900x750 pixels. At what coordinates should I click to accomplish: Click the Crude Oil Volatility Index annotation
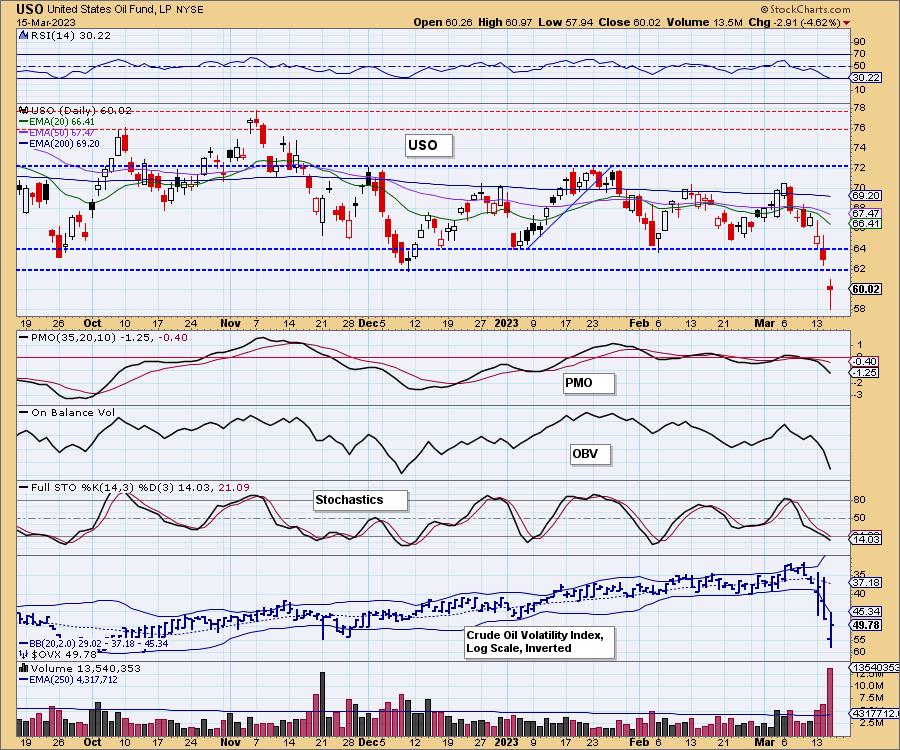(540, 642)
